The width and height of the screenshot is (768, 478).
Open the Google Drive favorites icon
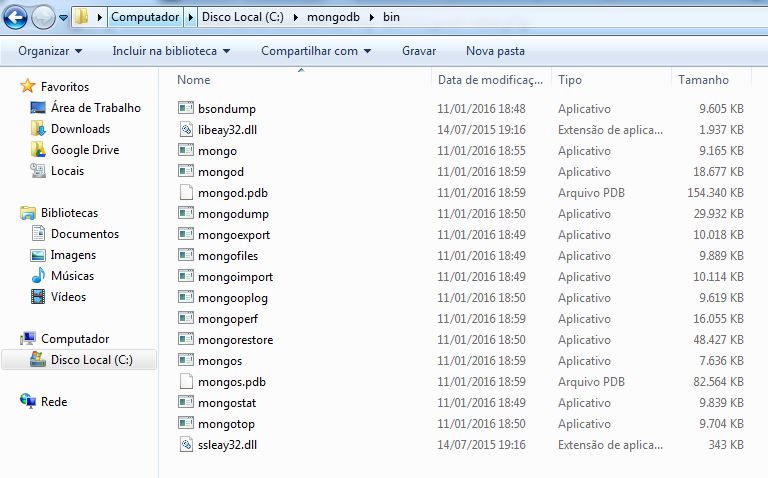point(39,150)
